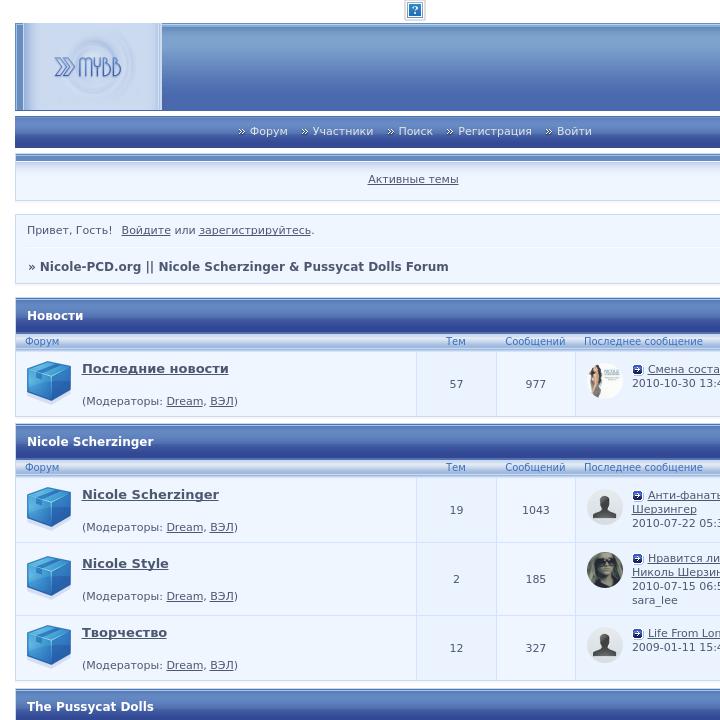
Task: Click moderator ВЭЛ in Последние новости row
Action: point(222,401)
